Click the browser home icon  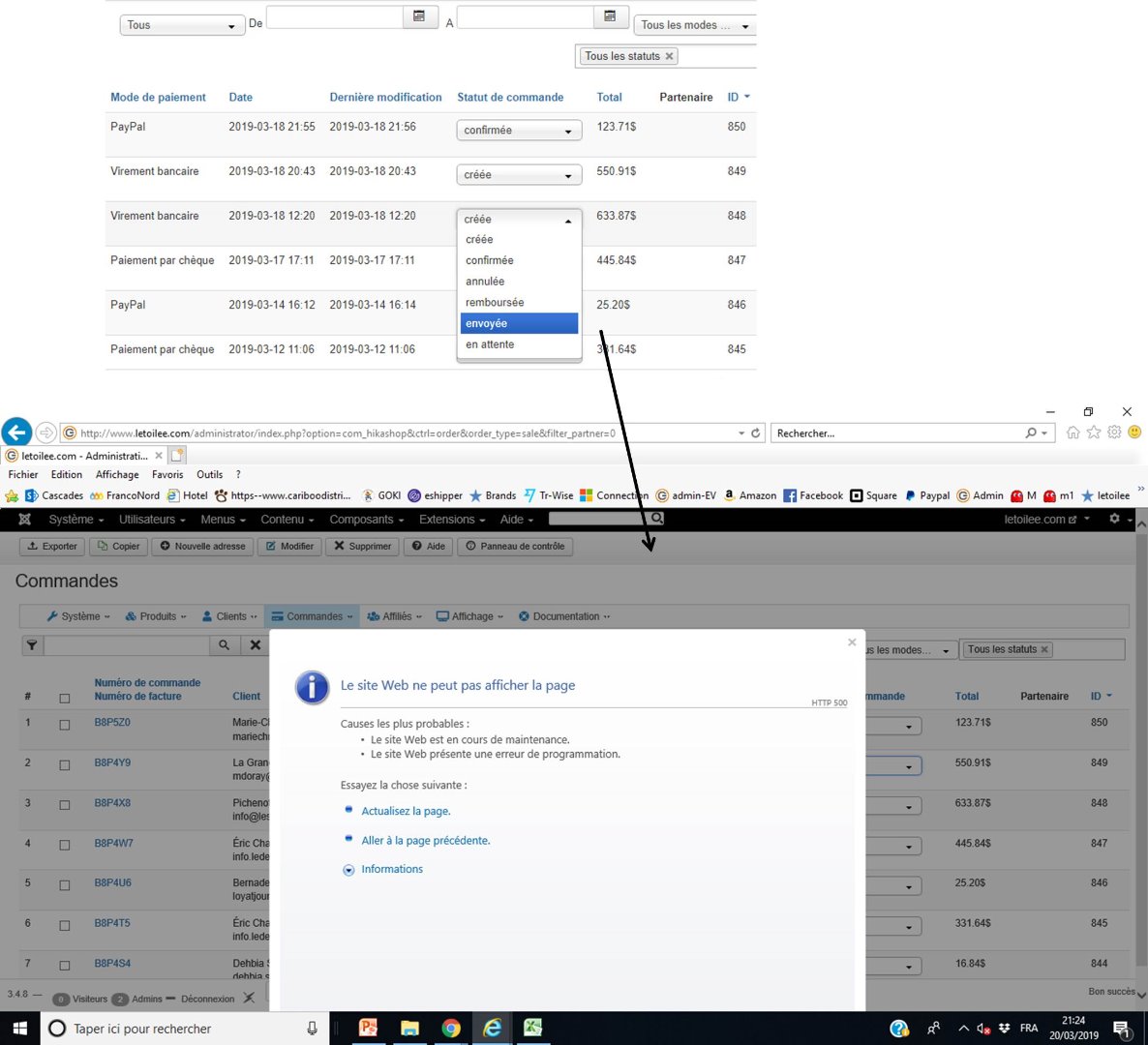click(x=1072, y=433)
